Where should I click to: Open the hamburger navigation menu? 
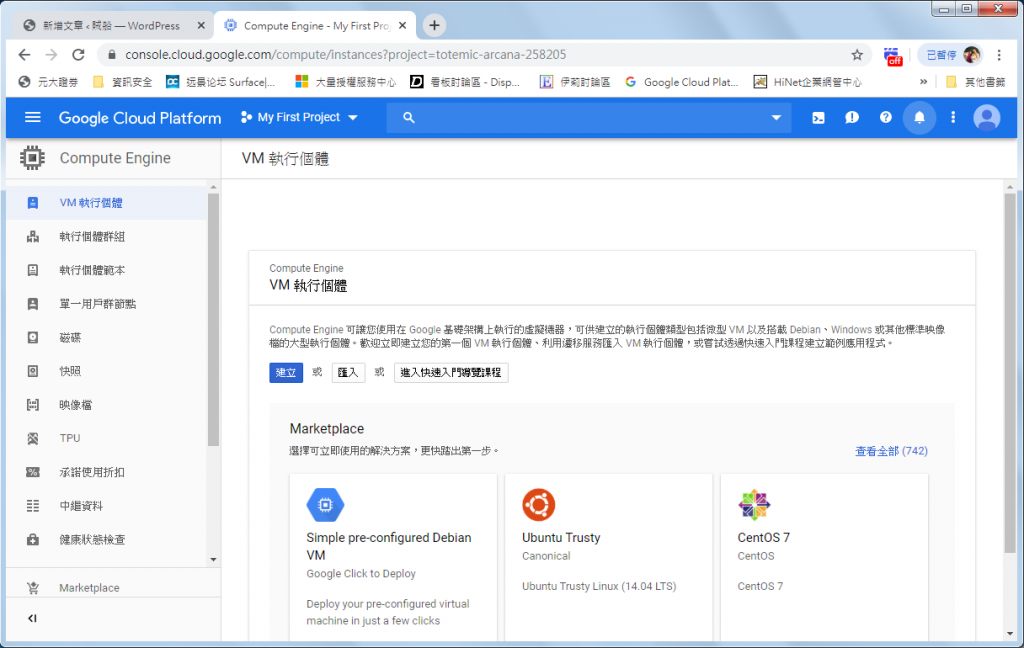pos(33,118)
